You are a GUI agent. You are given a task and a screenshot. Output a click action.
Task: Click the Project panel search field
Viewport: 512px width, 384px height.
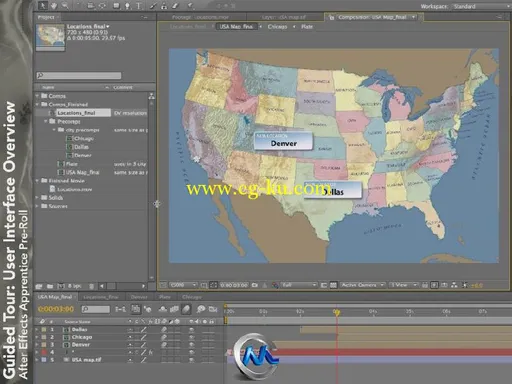pyautogui.click(x=79, y=75)
